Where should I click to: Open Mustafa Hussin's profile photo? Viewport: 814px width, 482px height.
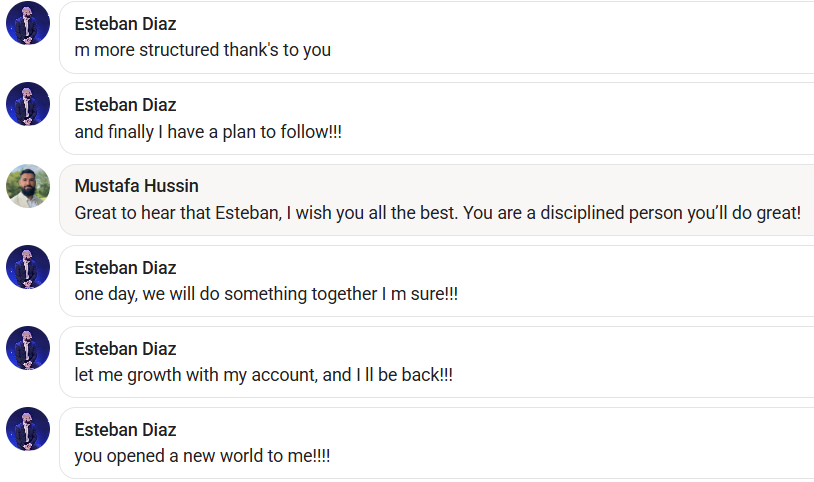click(28, 186)
